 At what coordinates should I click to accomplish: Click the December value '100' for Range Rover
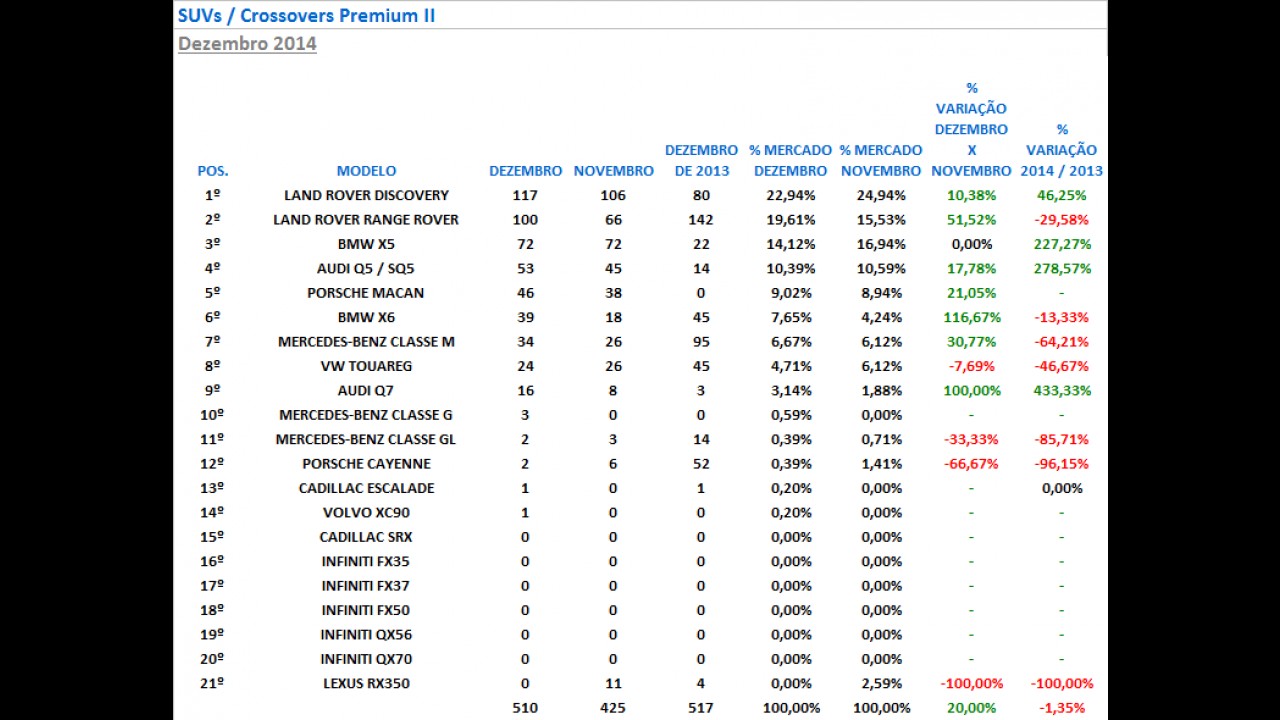click(525, 220)
